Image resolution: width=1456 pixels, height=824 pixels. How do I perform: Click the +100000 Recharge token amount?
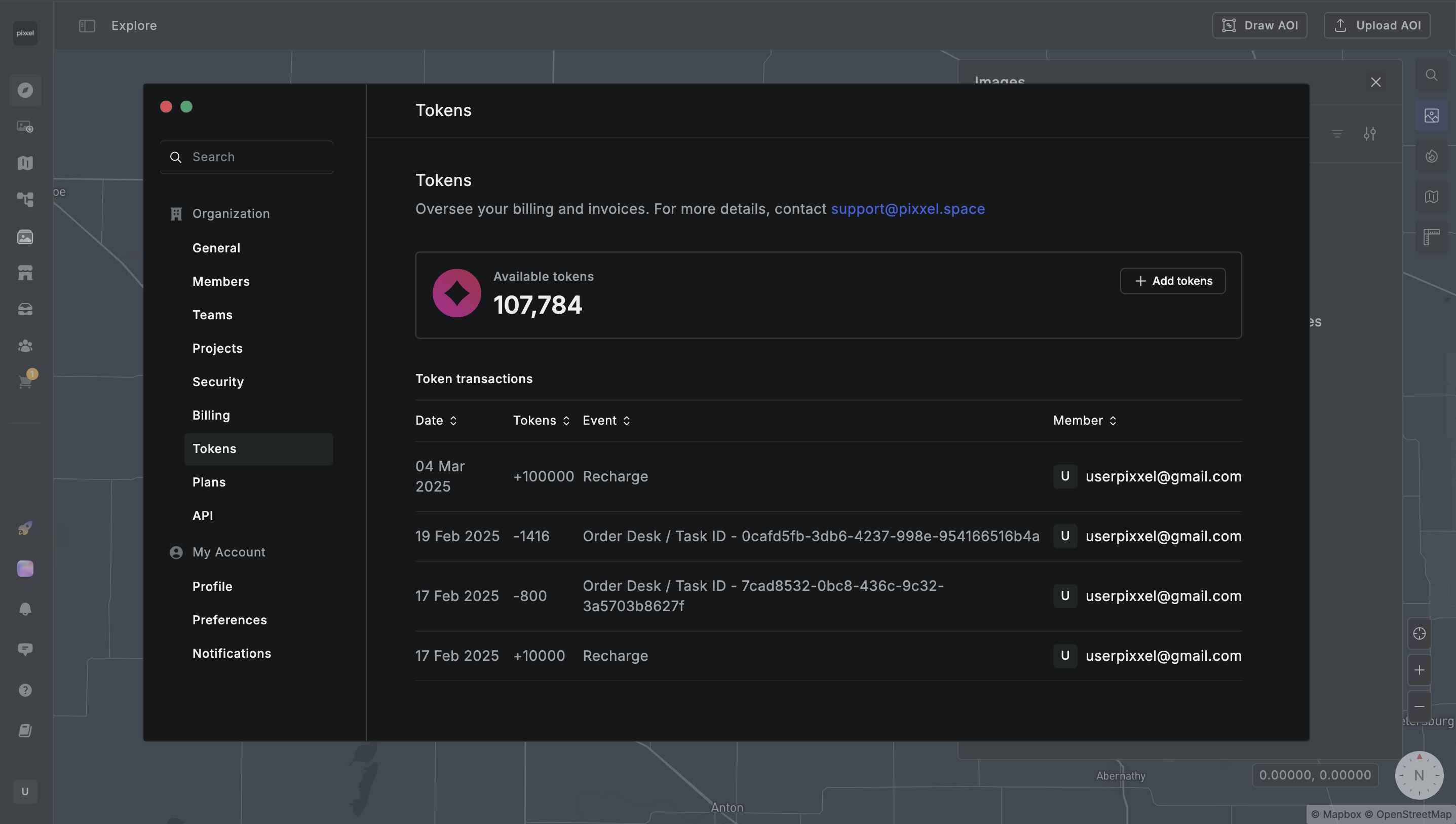543,476
